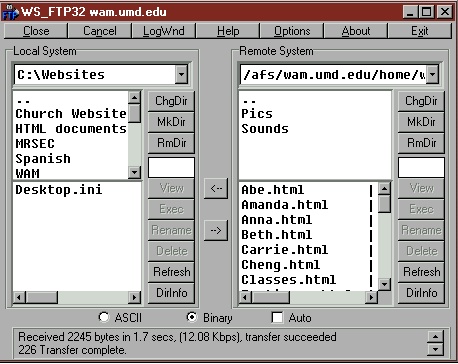Click status log scroll up arrow
The width and height of the screenshot is (458, 364).
[x=435, y=336]
